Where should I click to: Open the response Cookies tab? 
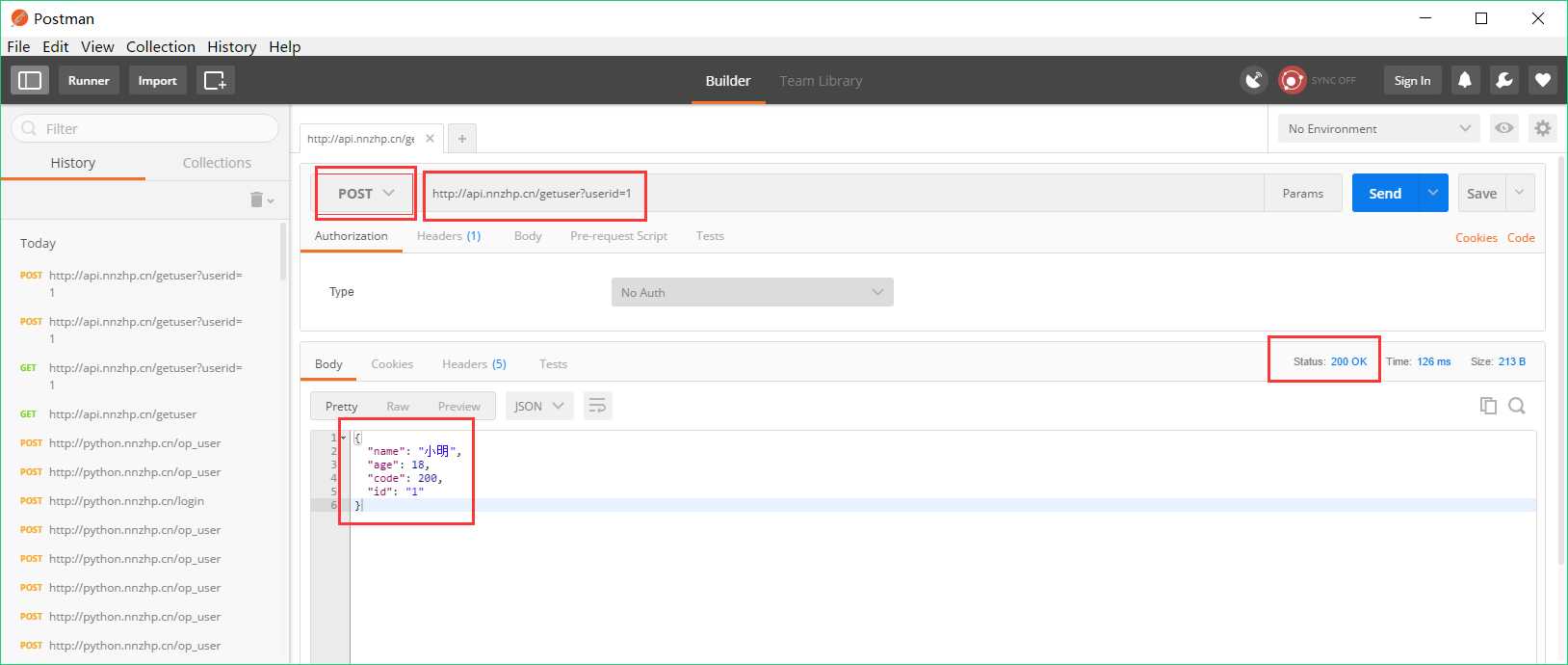coord(392,364)
